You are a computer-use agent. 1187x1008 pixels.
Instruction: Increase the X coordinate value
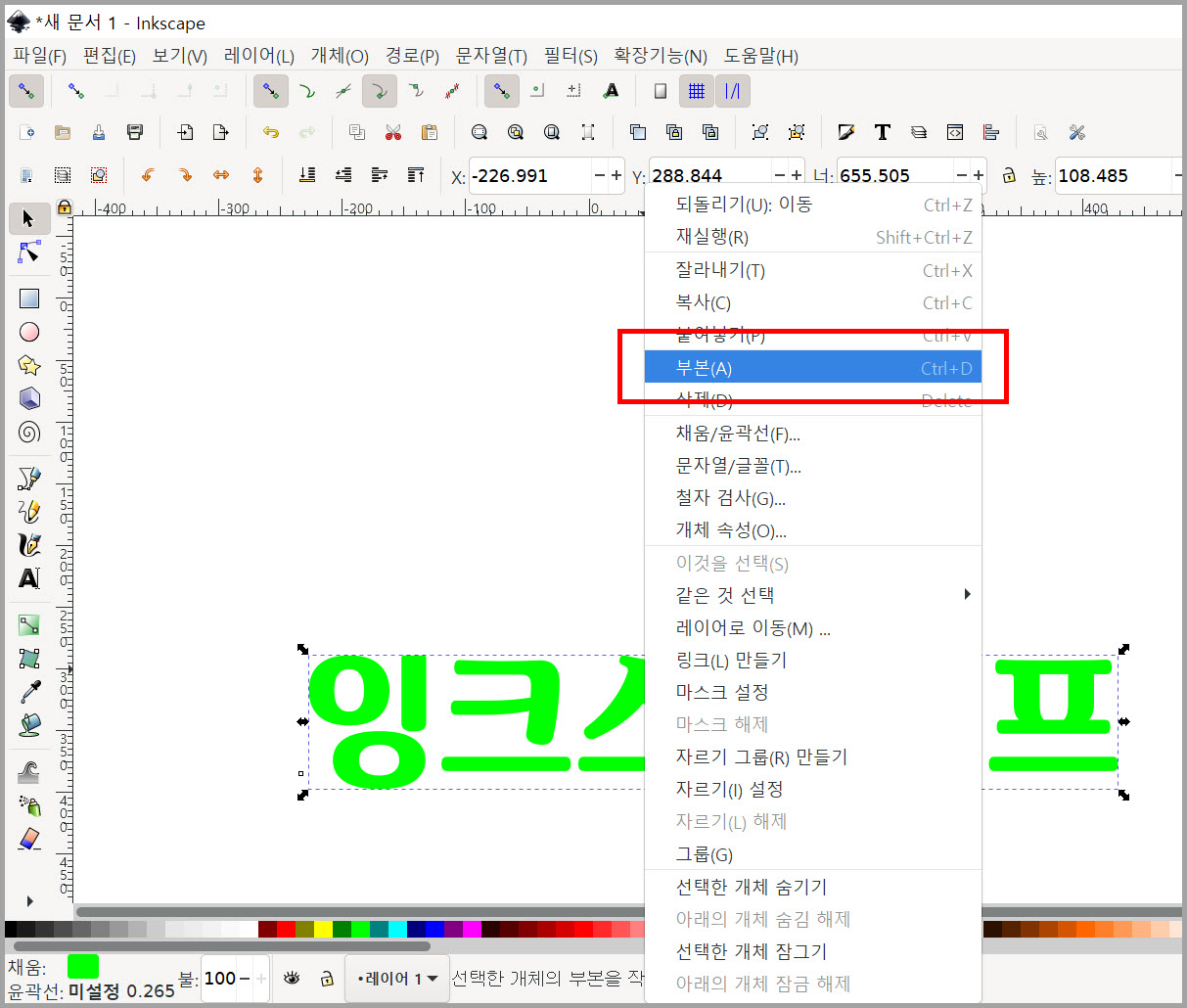tap(616, 175)
